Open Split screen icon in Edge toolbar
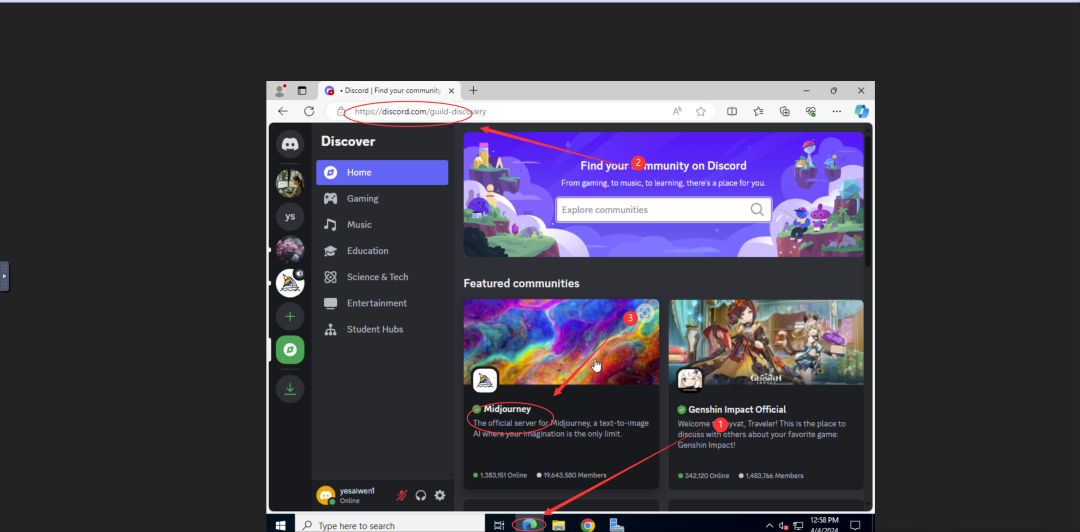The image size is (1080, 532). click(x=732, y=111)
